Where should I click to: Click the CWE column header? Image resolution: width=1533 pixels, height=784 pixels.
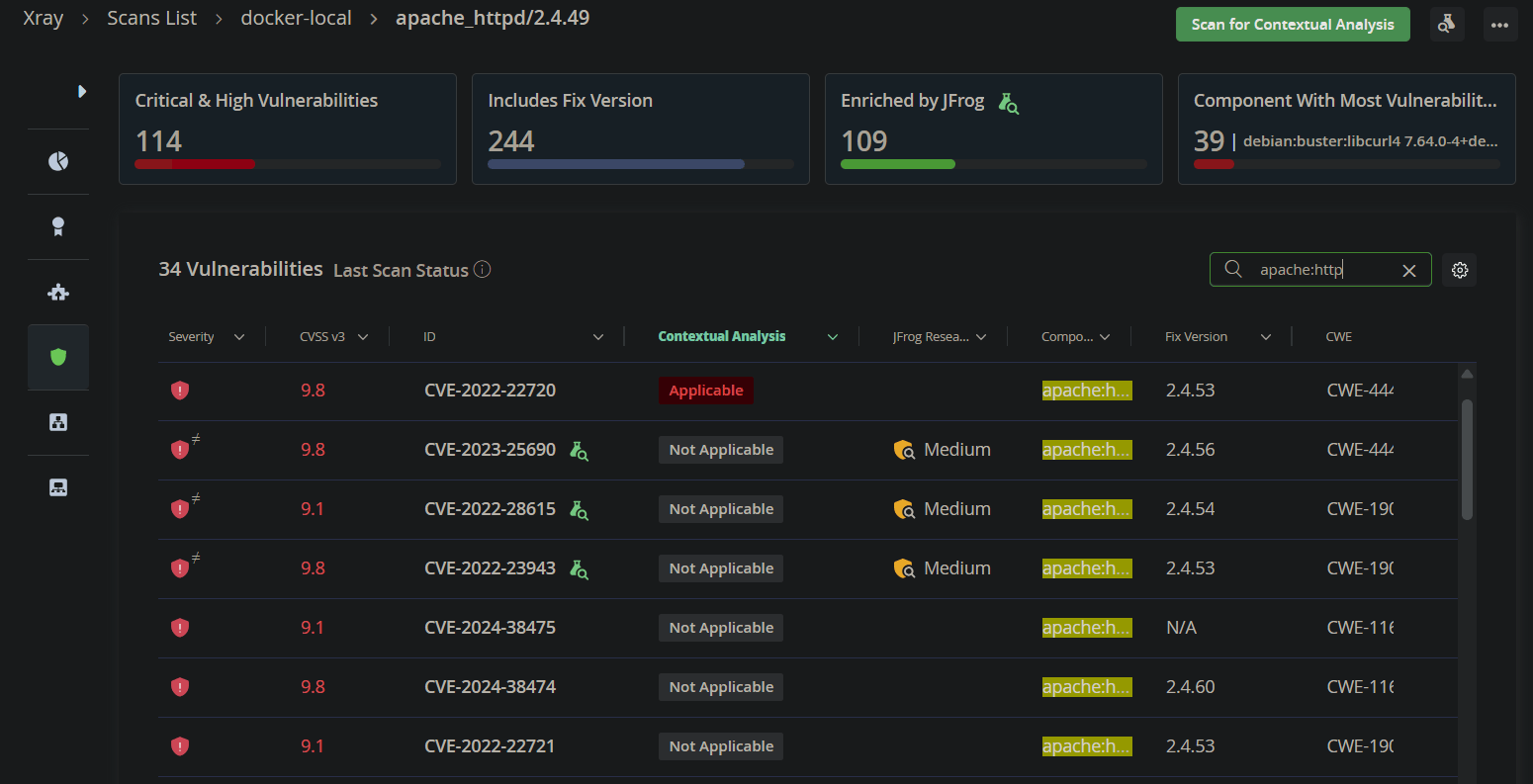tap(1339, 337)
